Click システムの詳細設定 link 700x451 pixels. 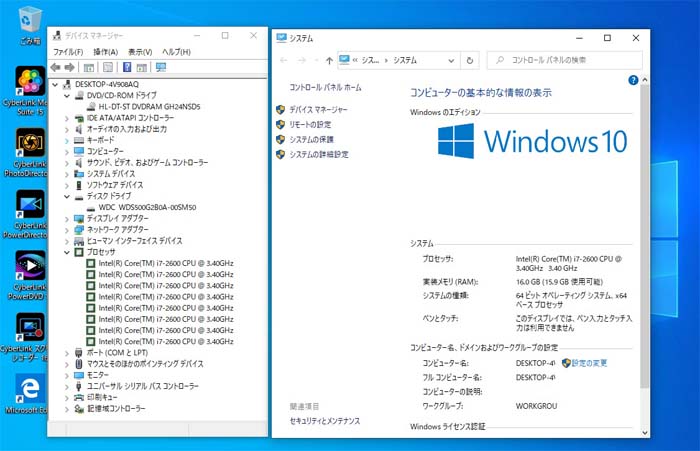(x=319, y=155)
